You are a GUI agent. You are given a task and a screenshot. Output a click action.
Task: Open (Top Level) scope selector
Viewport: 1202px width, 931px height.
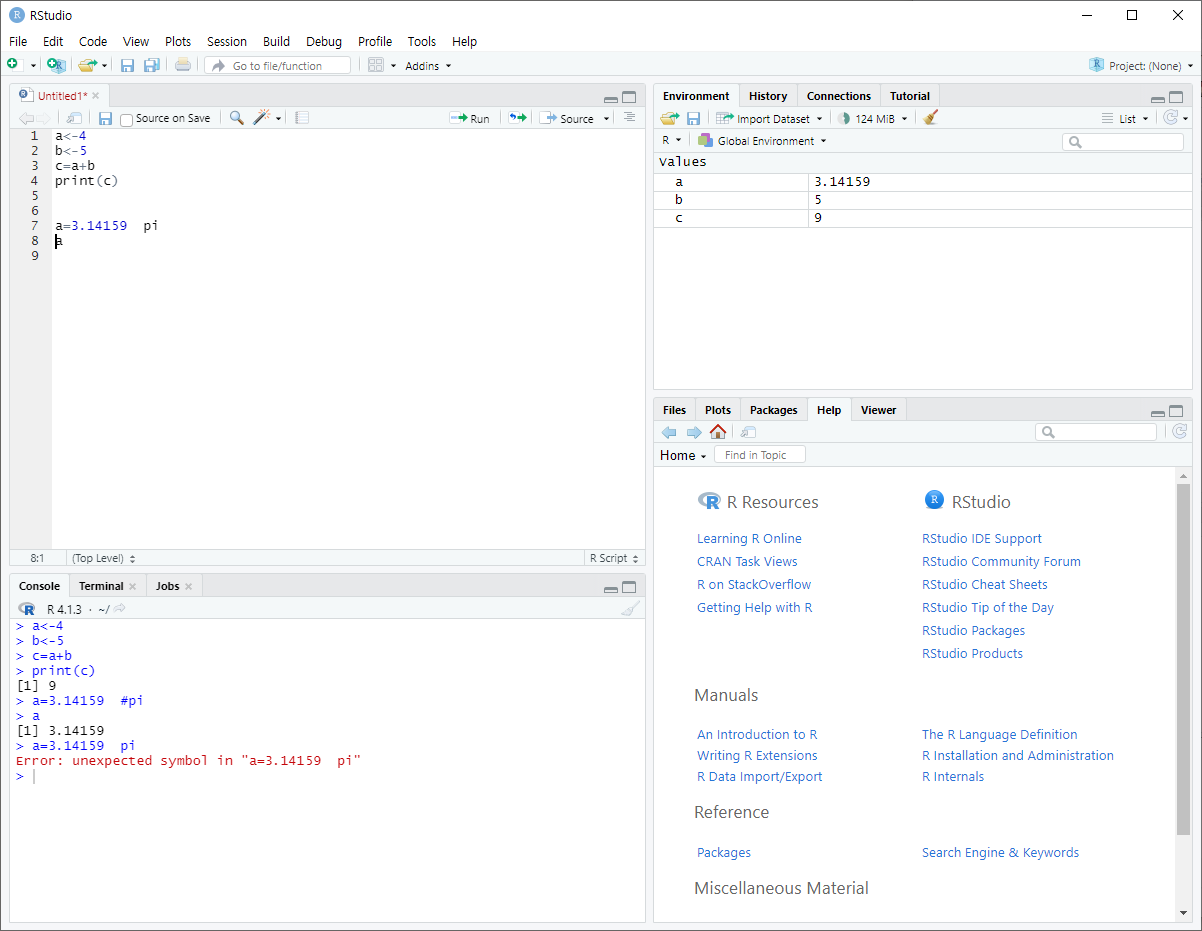103,558
